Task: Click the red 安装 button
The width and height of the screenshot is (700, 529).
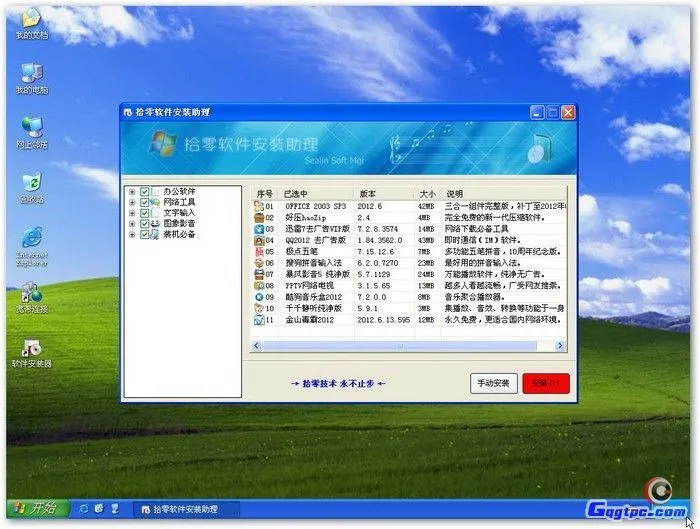Action: click(x=546, y=383)
